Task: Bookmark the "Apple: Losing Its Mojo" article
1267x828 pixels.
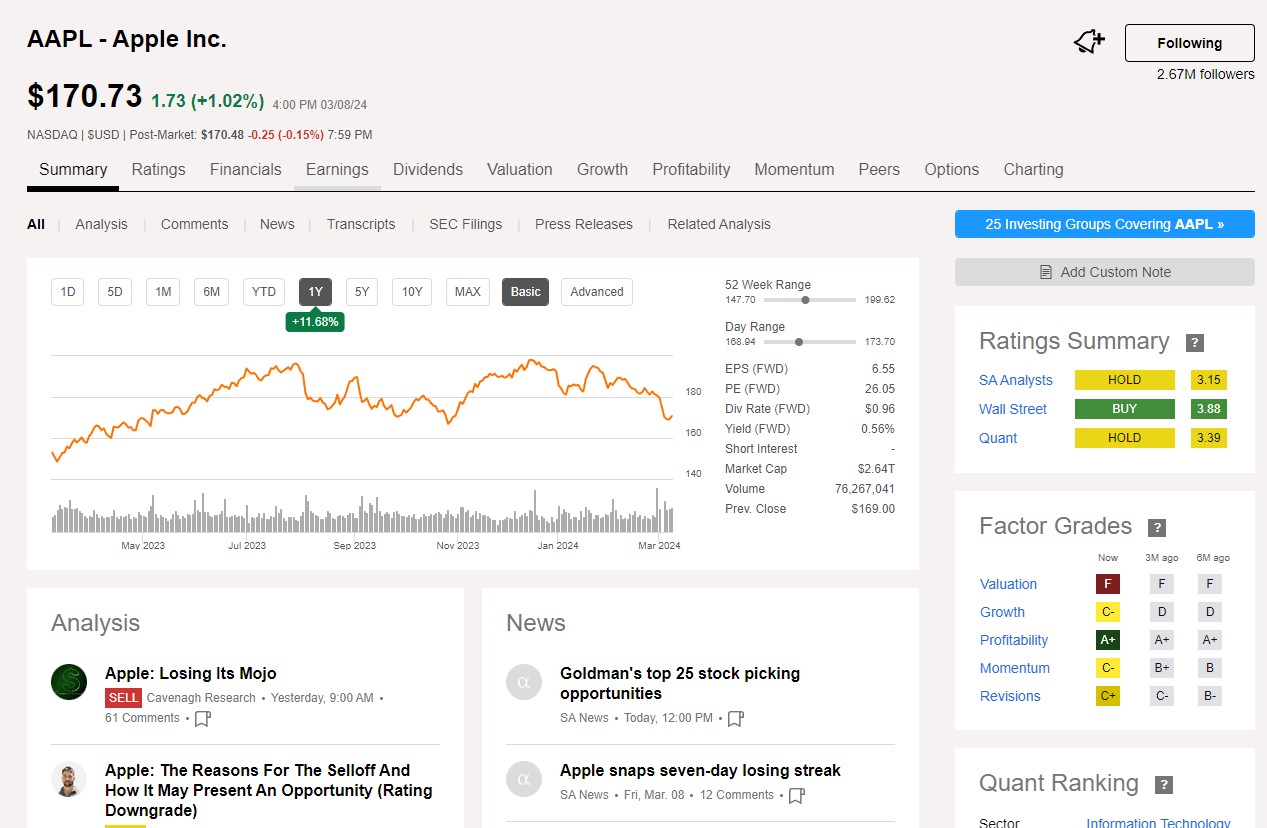Action: click(202, 718)
